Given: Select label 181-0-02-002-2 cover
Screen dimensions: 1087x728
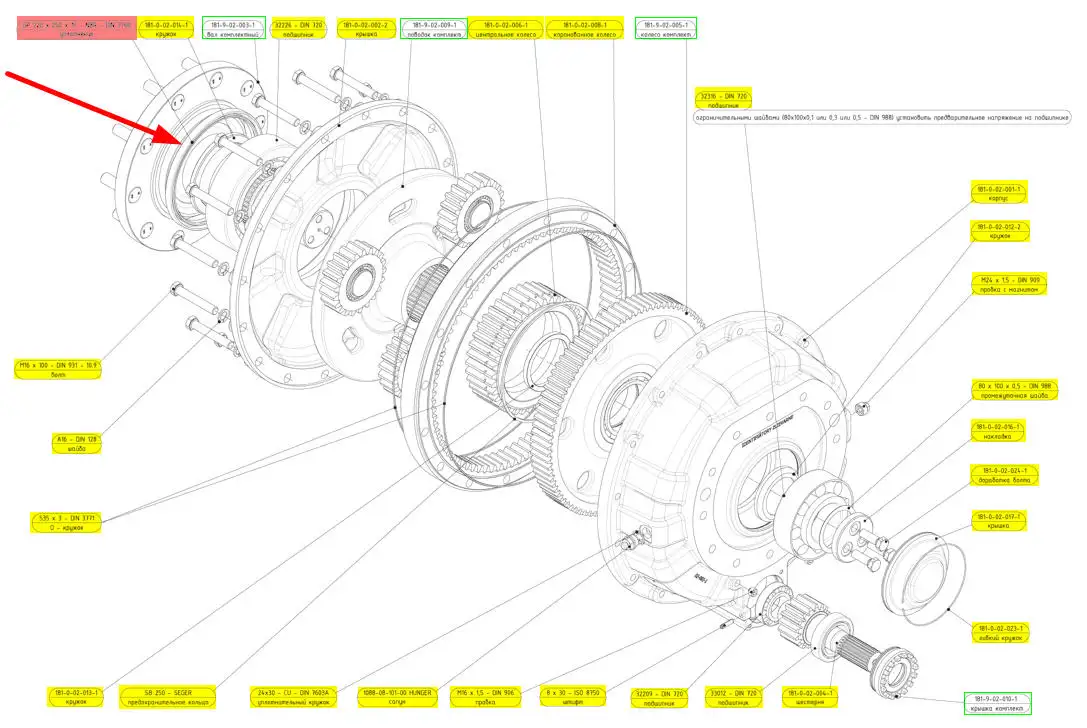Looking at the screenshot, I should 365,28.
